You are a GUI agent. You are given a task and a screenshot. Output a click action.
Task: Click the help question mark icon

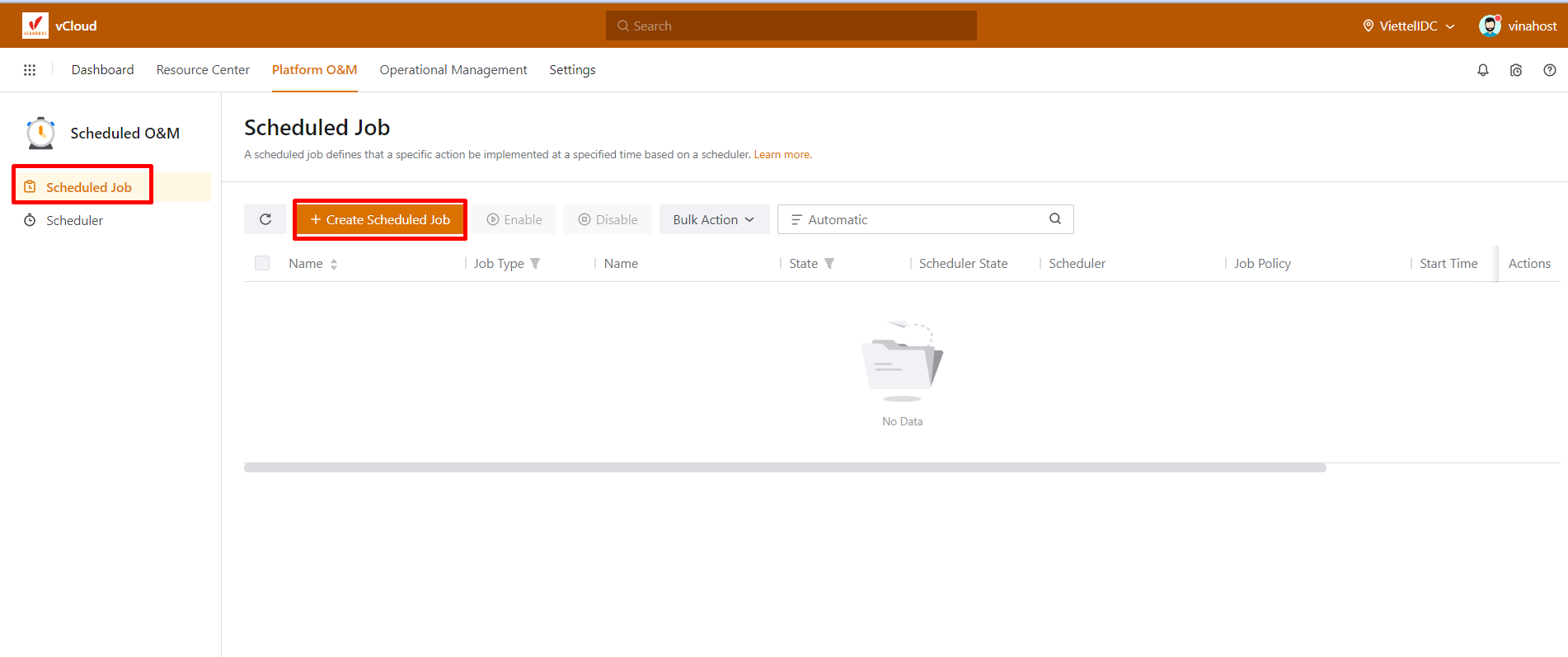point(1549,70)
